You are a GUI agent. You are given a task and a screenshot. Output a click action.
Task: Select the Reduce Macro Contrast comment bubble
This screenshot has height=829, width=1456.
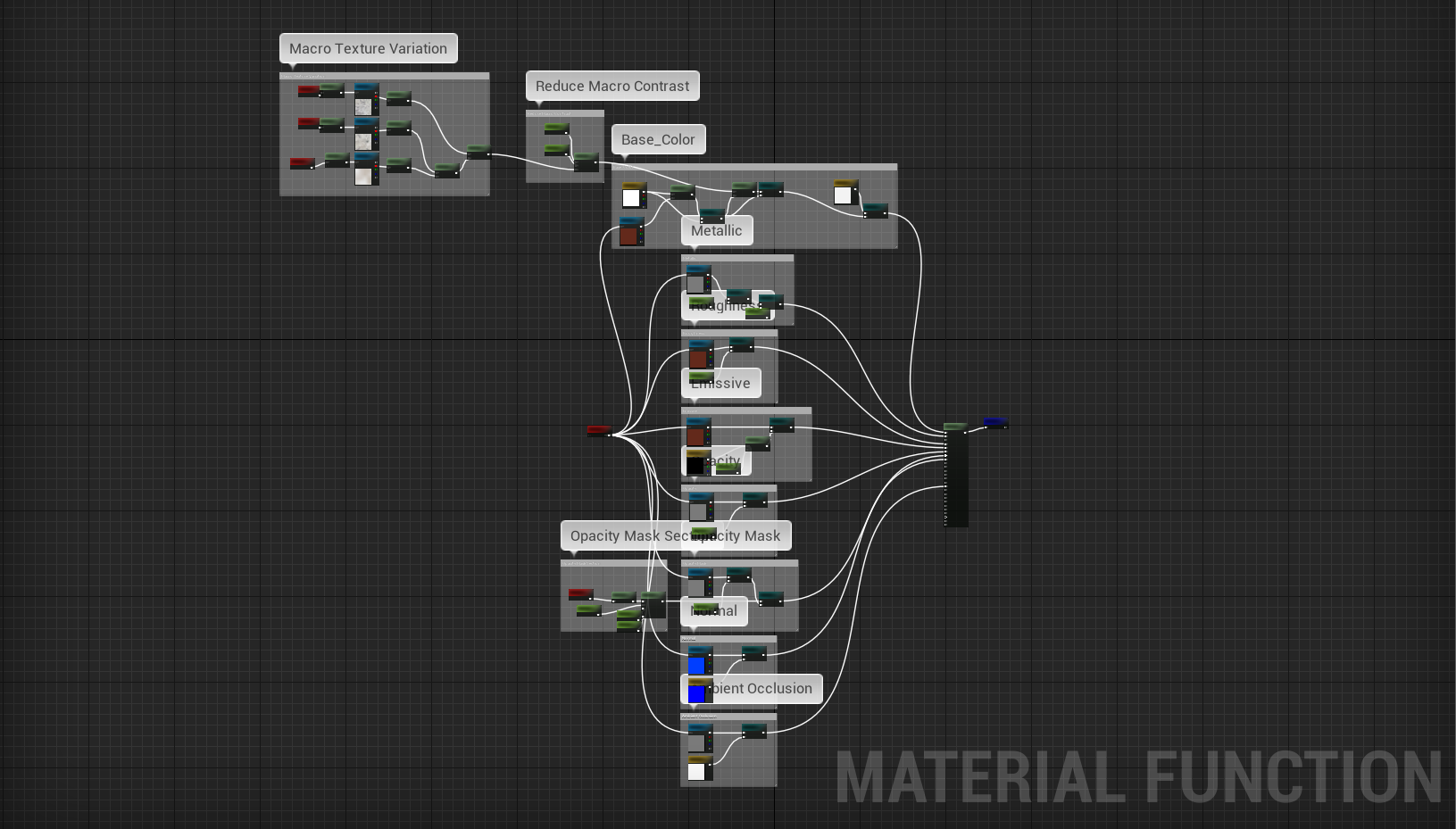(612, 86)
